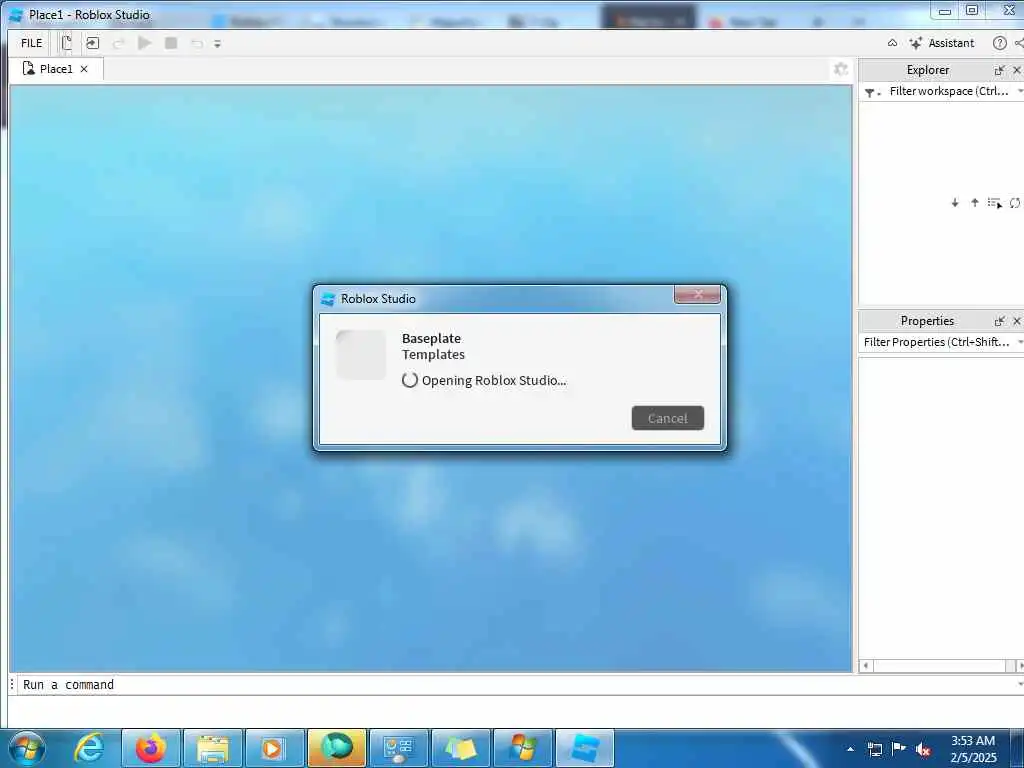
Task: Close the Roblox Studio loading dialog
Action: [697, 295]
